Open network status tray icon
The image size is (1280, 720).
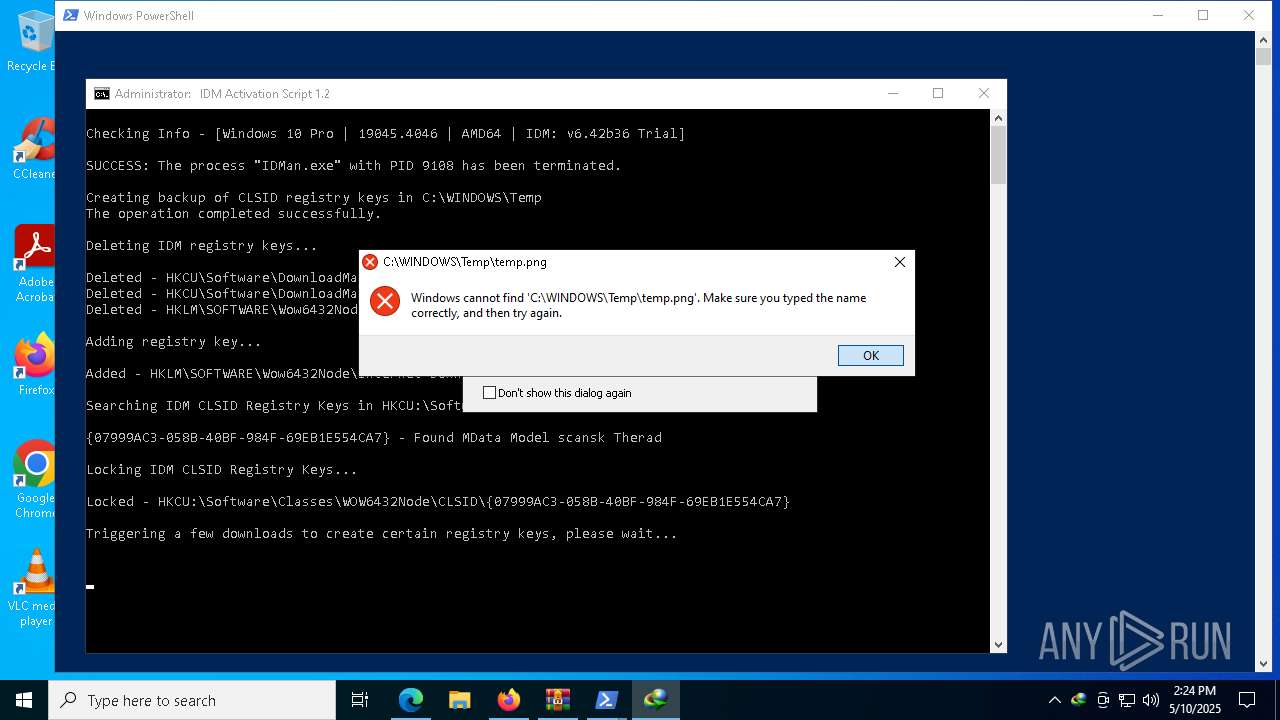[1127, 700]
